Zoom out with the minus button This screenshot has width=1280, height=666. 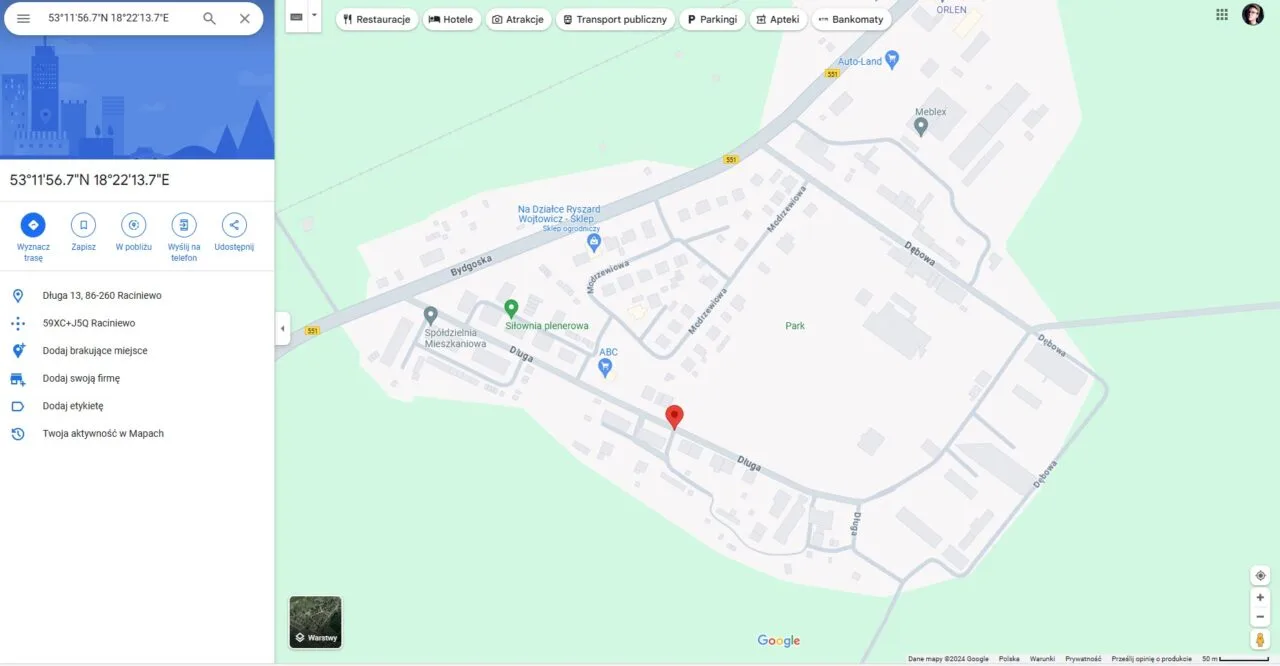tap(1260, 617)
